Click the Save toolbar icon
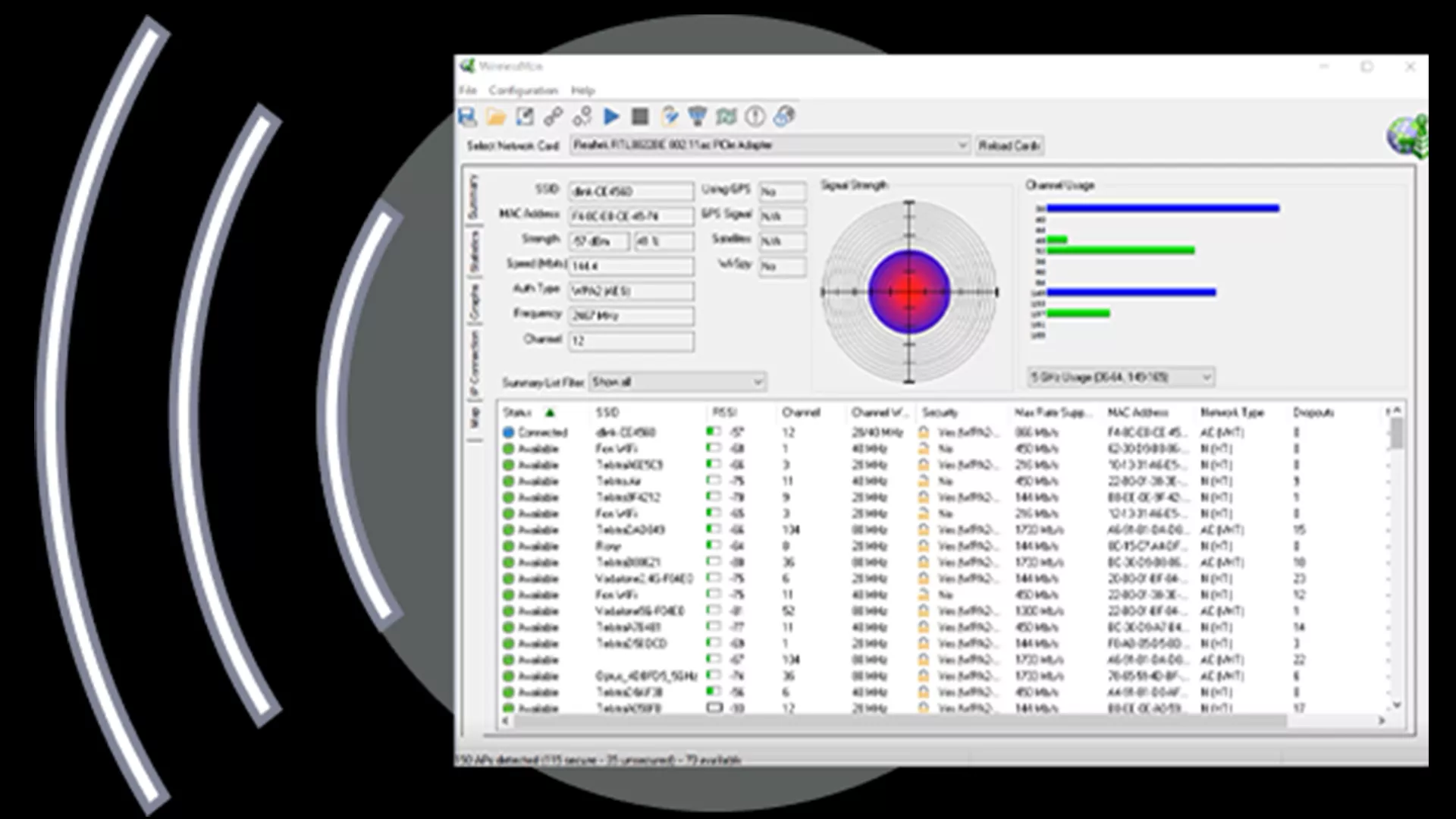Viewport: 1456px width, 819px height. 467,116
